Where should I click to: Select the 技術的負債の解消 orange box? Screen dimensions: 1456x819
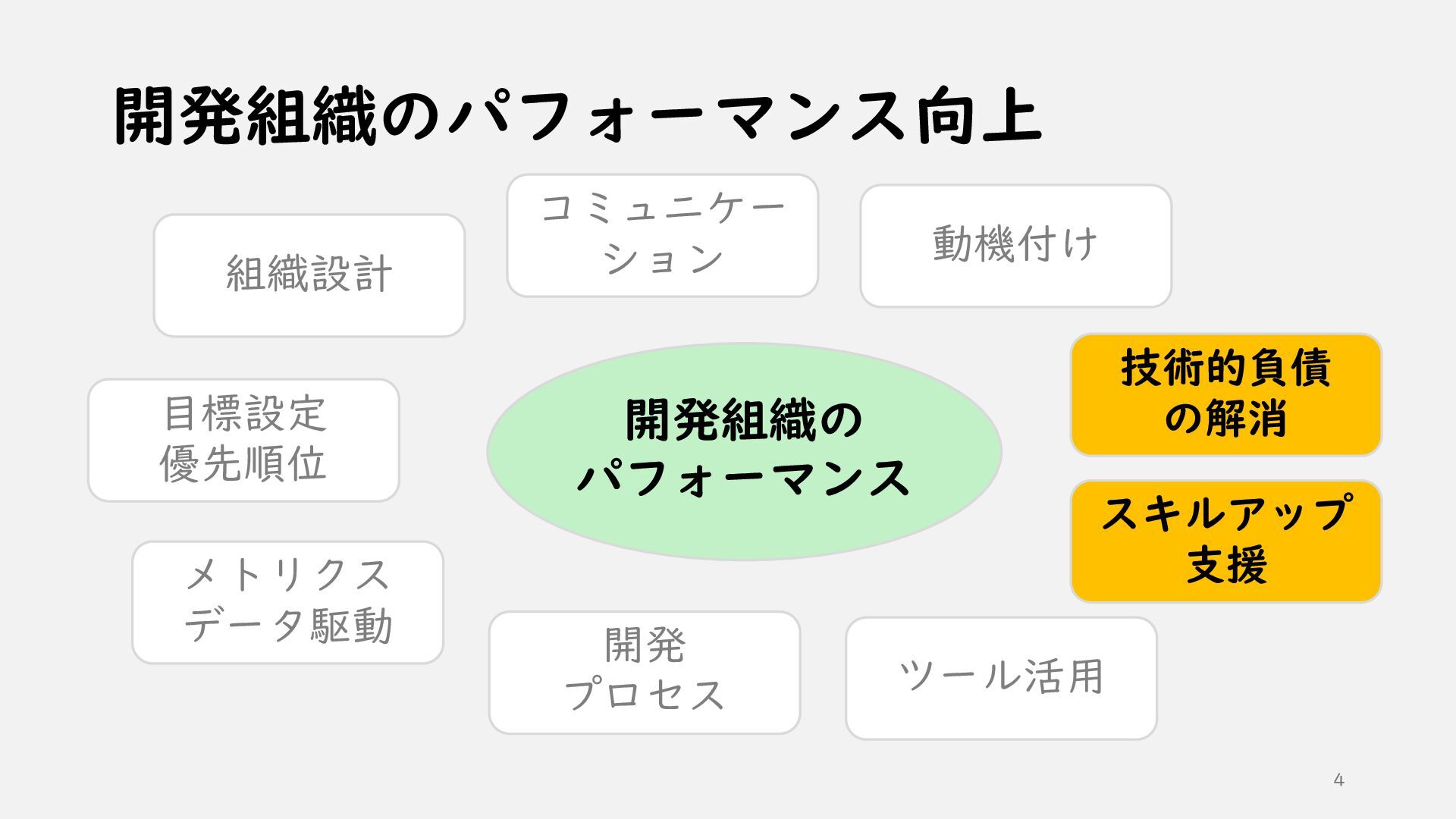pos(1226,394)
